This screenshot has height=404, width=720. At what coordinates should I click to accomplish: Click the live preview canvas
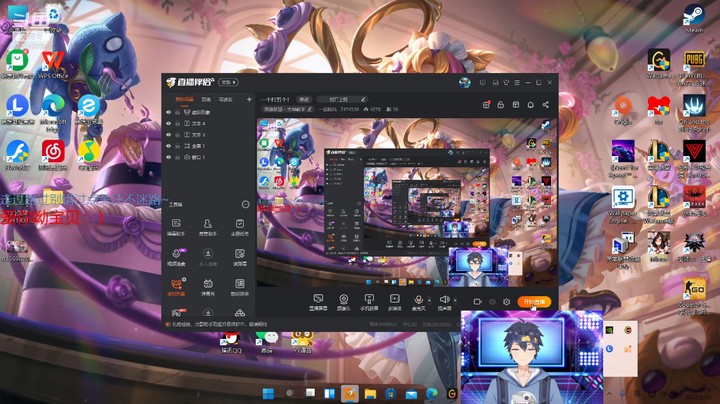(x=407, y=202)
